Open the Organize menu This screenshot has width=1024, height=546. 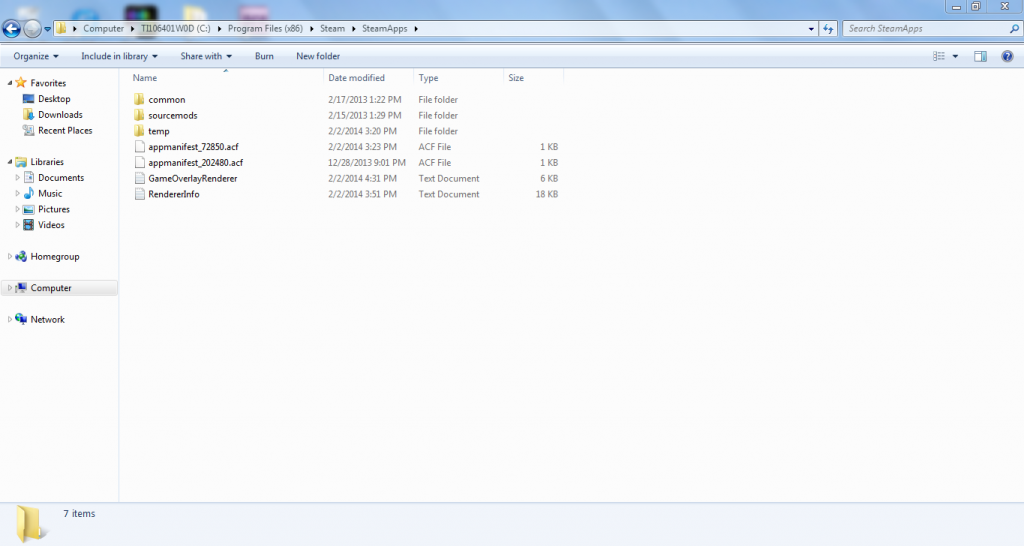pyautogui.click(x=36, y=56)
